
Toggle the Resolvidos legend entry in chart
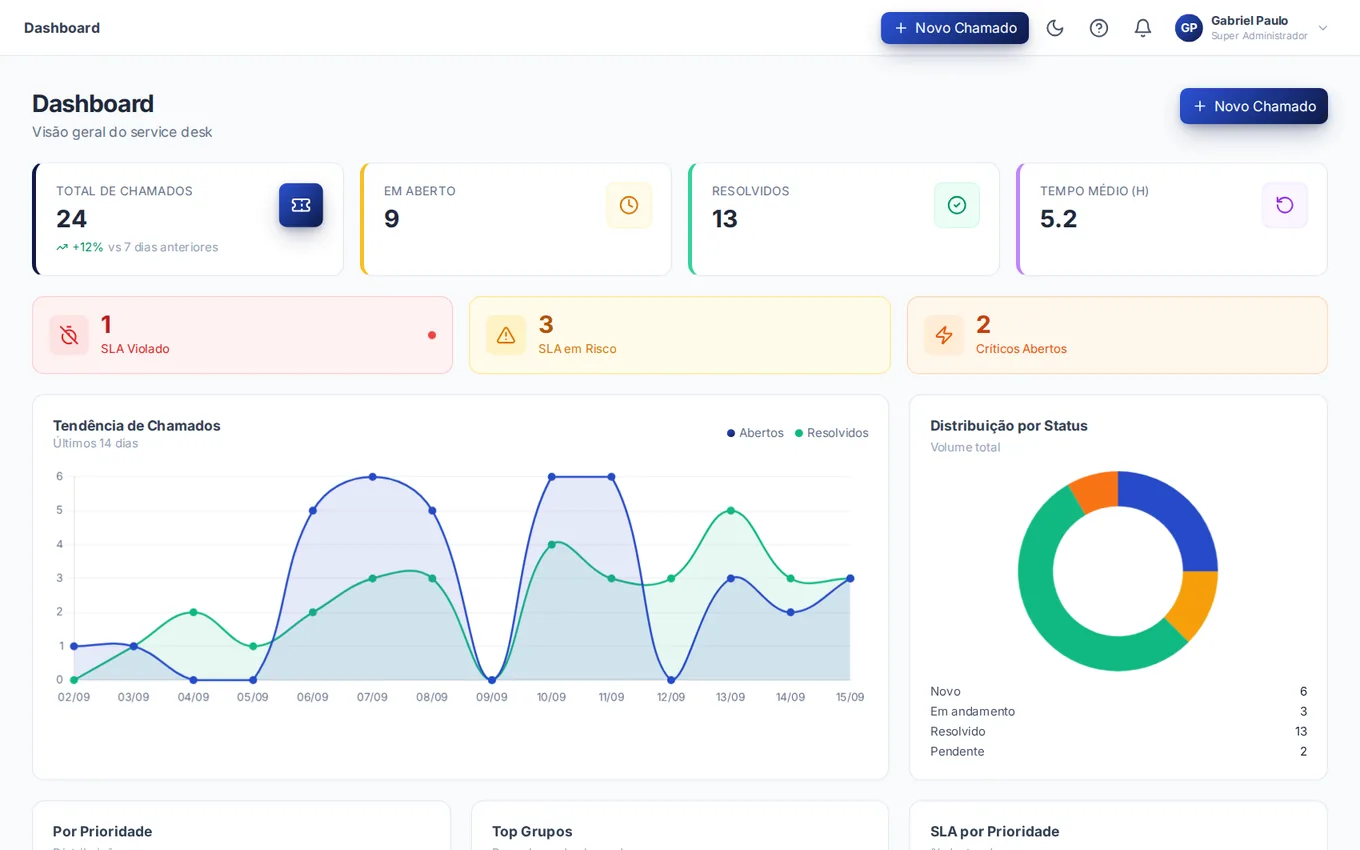pos(831,433)
